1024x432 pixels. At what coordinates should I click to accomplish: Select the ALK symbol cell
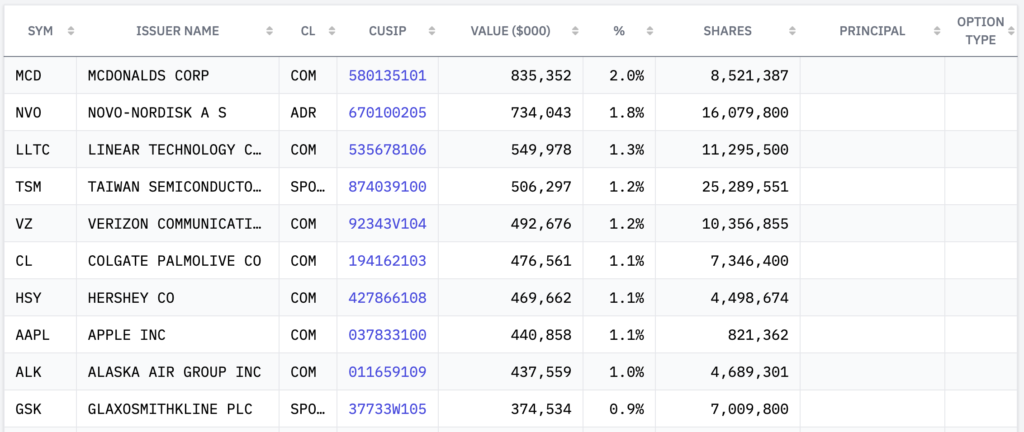point(40,372)
